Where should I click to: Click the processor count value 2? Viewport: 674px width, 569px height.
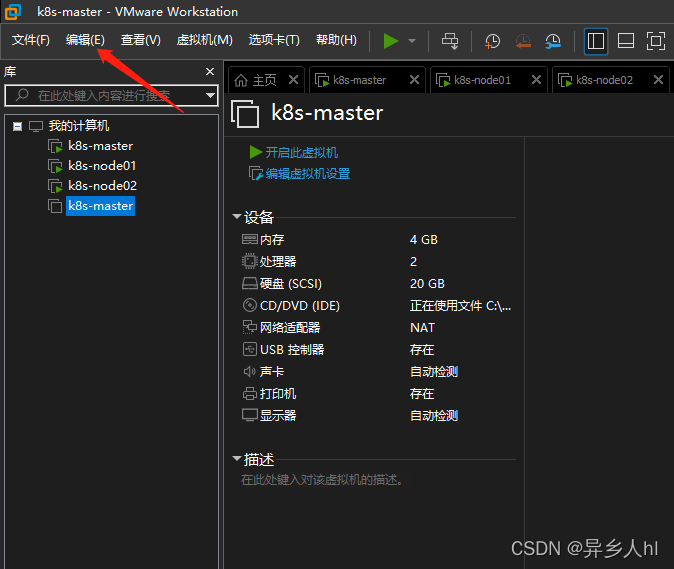[x=414, y=262]
